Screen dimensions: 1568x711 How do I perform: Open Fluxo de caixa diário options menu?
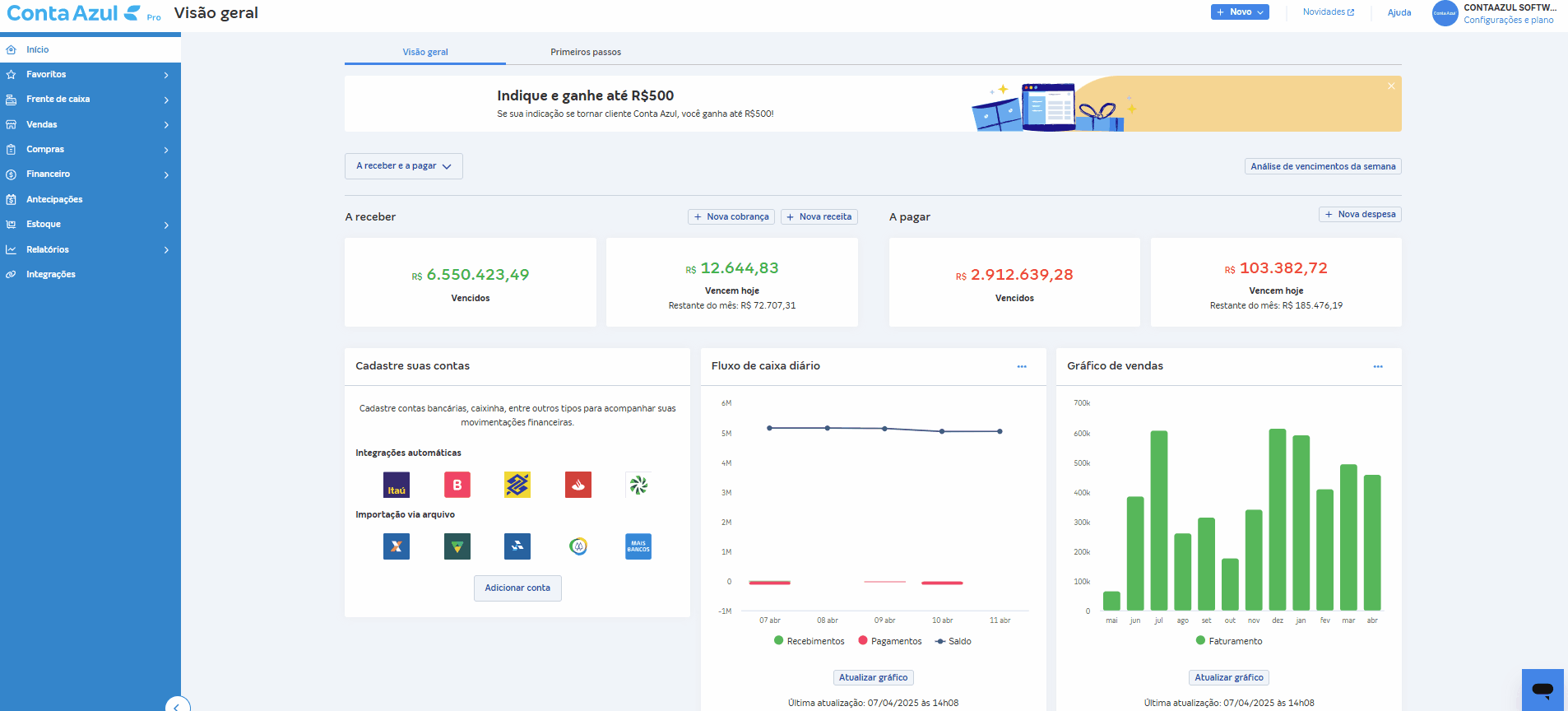pyautogui.click(x=1022, y=366)
